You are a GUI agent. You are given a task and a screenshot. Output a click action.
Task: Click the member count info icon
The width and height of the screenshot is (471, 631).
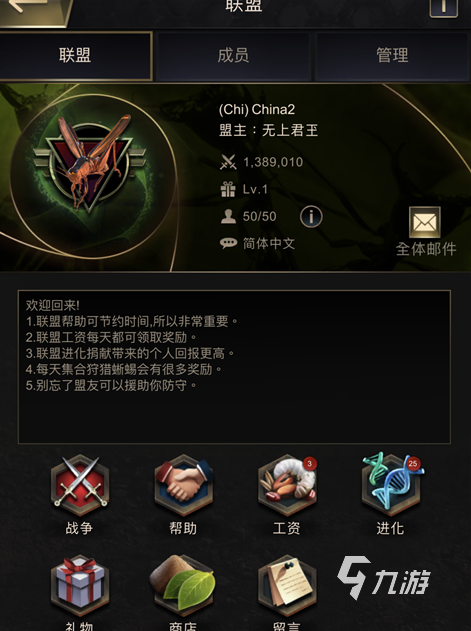pos(311,217)
